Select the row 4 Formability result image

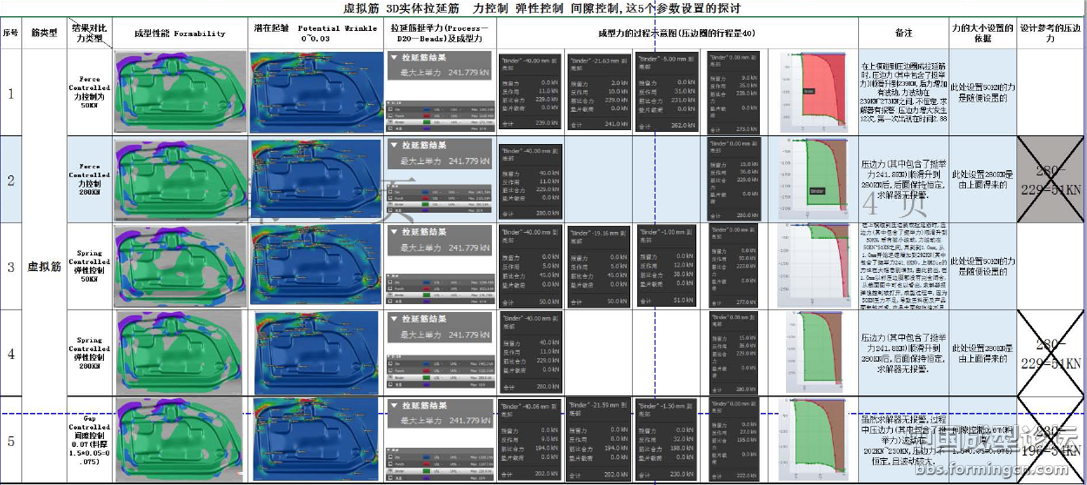[x=180, y=352]
